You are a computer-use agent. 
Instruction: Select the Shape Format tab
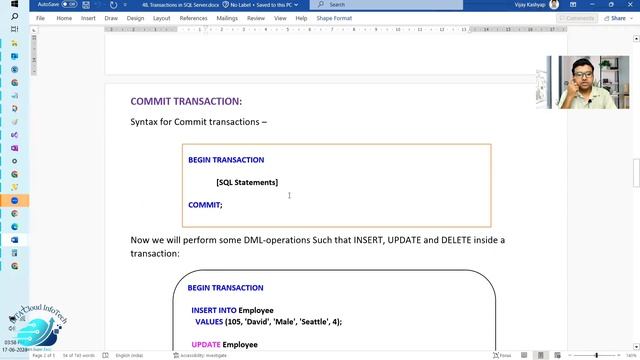click(334, 18)
